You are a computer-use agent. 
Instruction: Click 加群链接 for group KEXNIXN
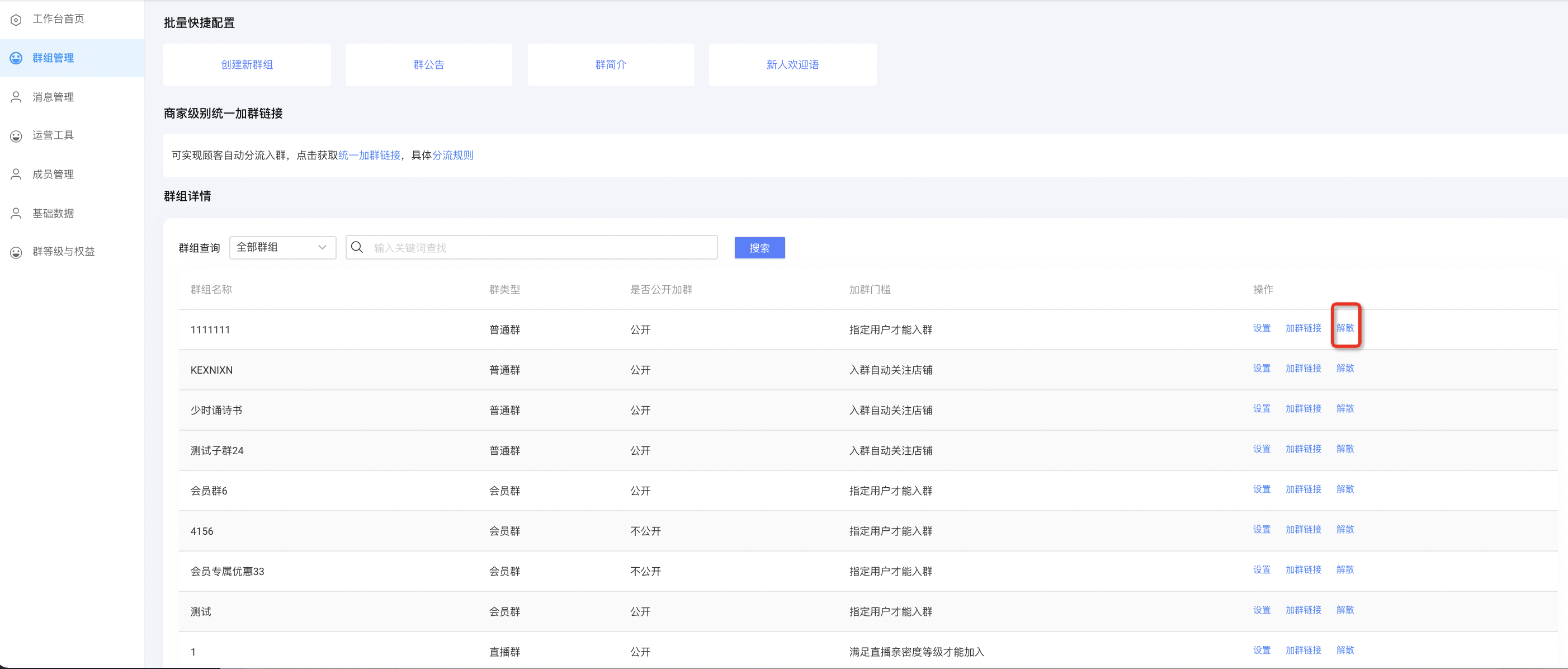click(1303, 368)
